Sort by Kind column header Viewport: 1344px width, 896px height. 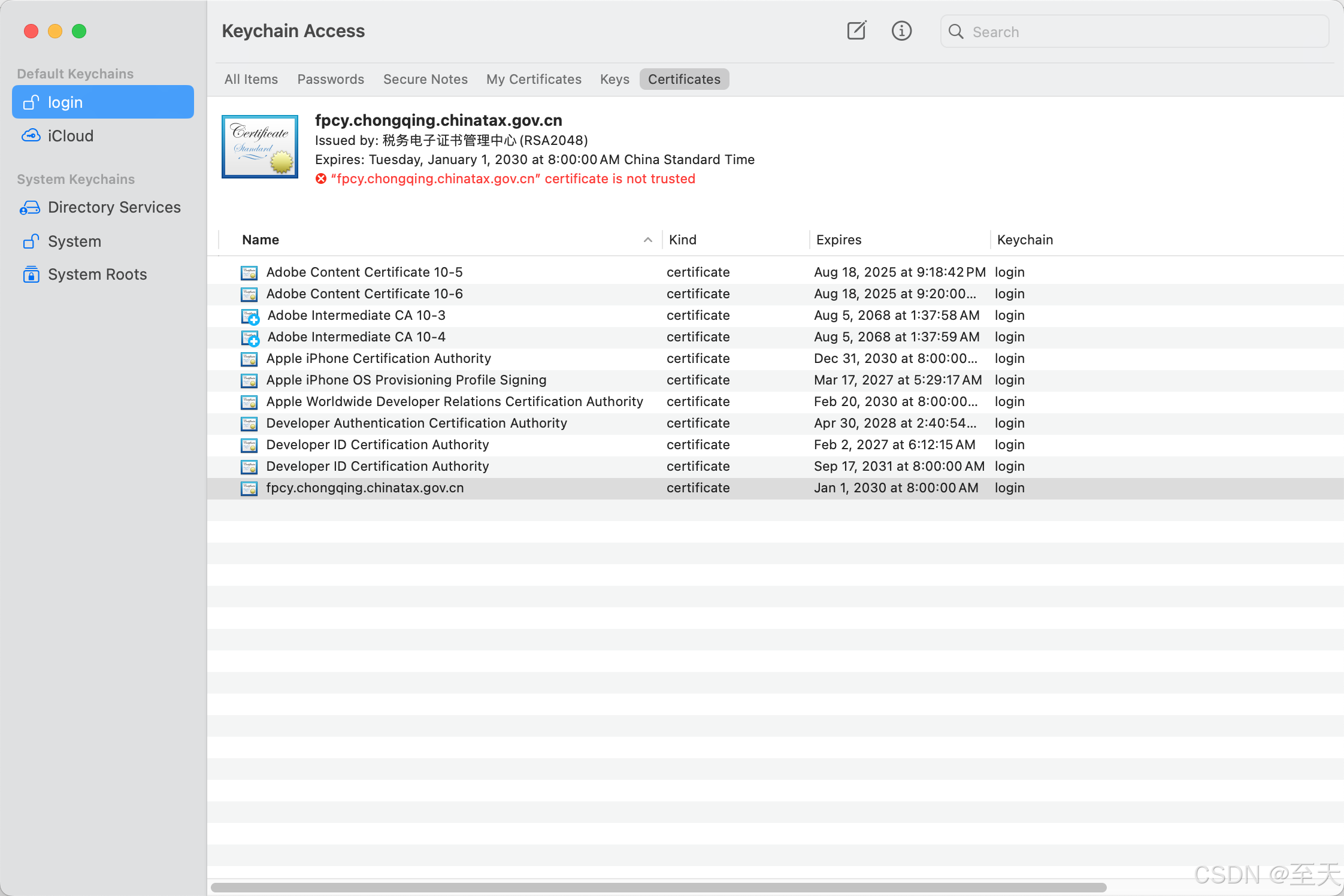click(682, 240)
